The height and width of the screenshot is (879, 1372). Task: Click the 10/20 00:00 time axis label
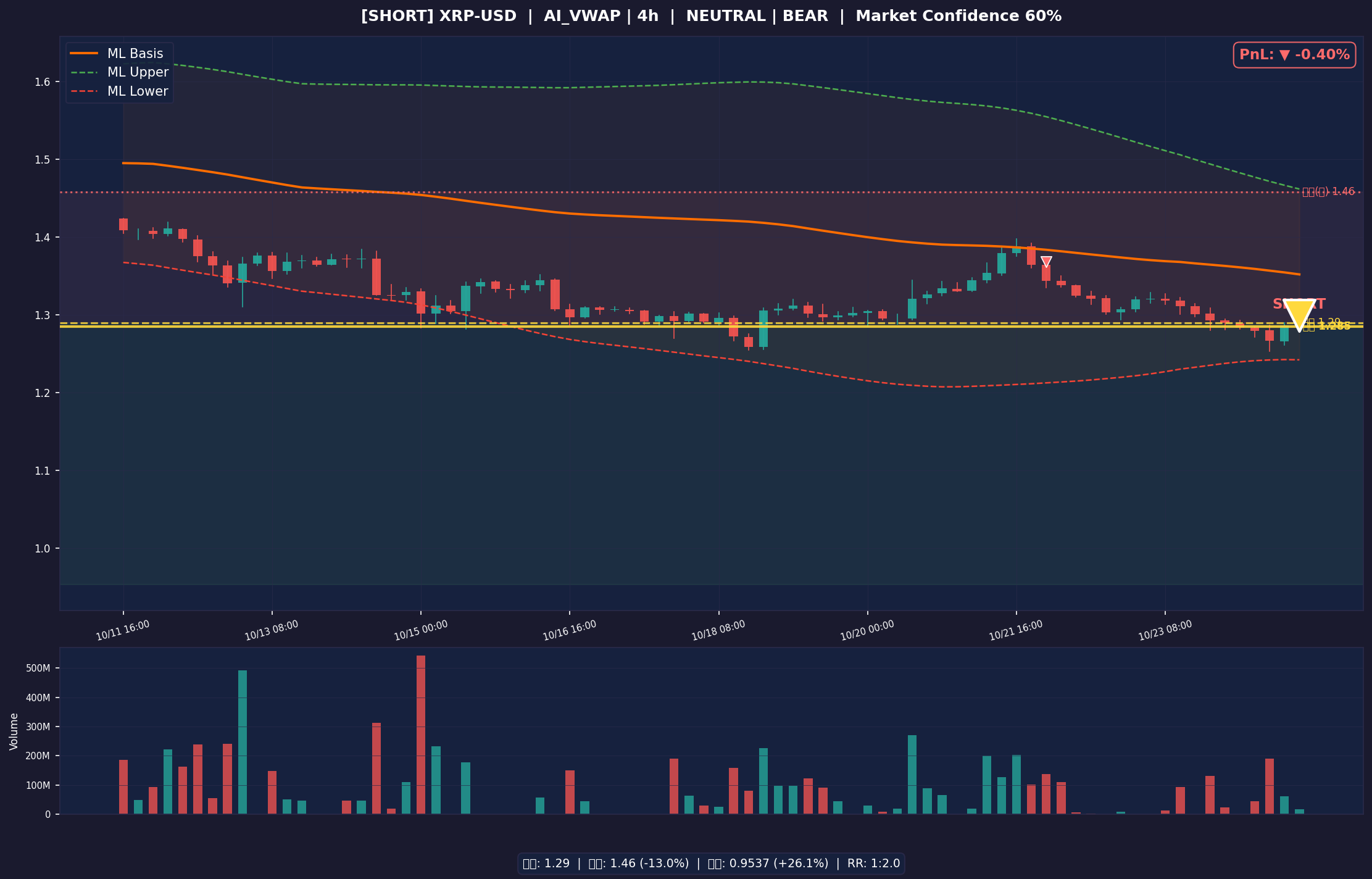pos(867,631)
